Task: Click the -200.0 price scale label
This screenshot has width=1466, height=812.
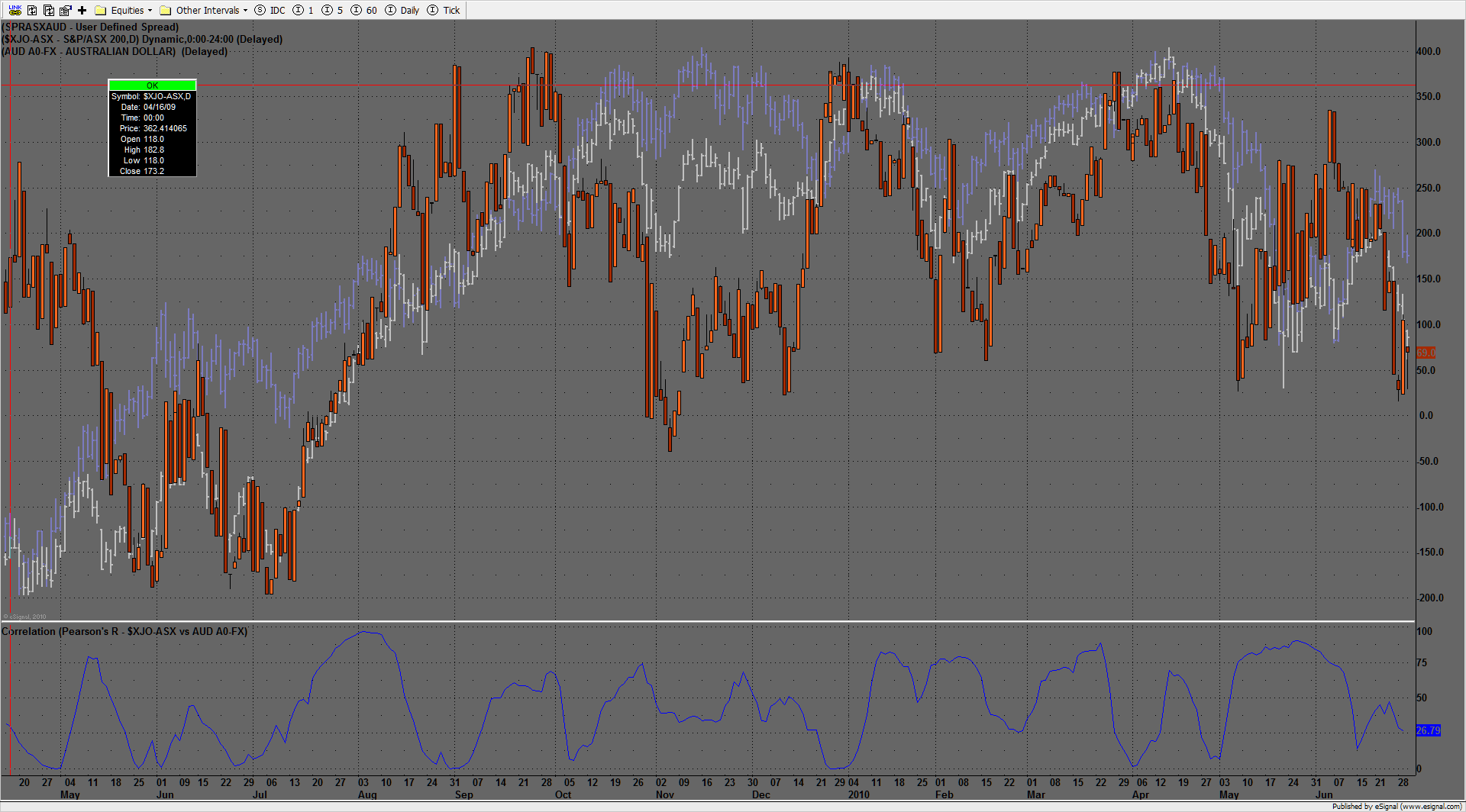Action: 1429,598
